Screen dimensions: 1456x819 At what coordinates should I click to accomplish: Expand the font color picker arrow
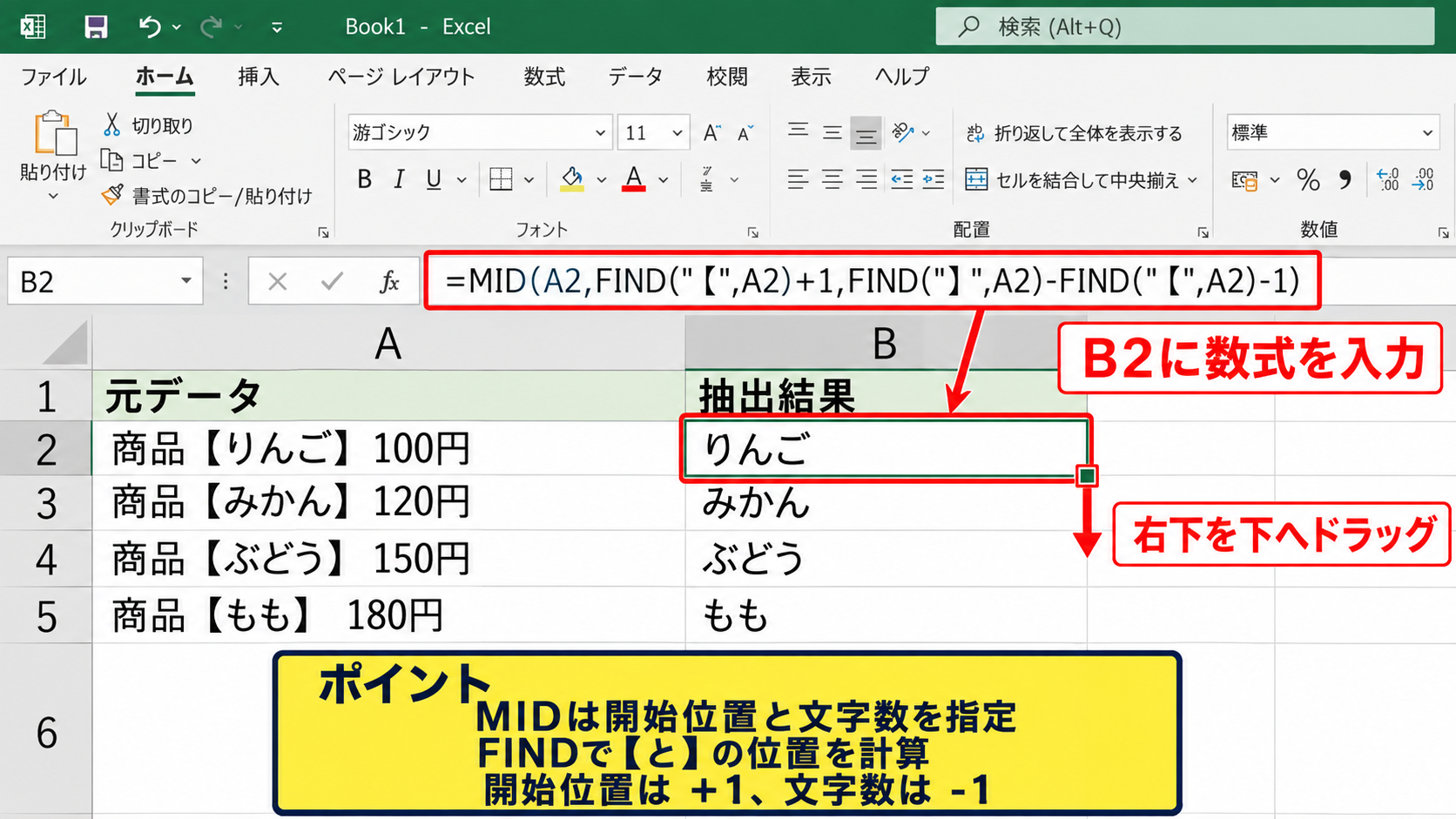pyautogui.click(x=664, y=180)
